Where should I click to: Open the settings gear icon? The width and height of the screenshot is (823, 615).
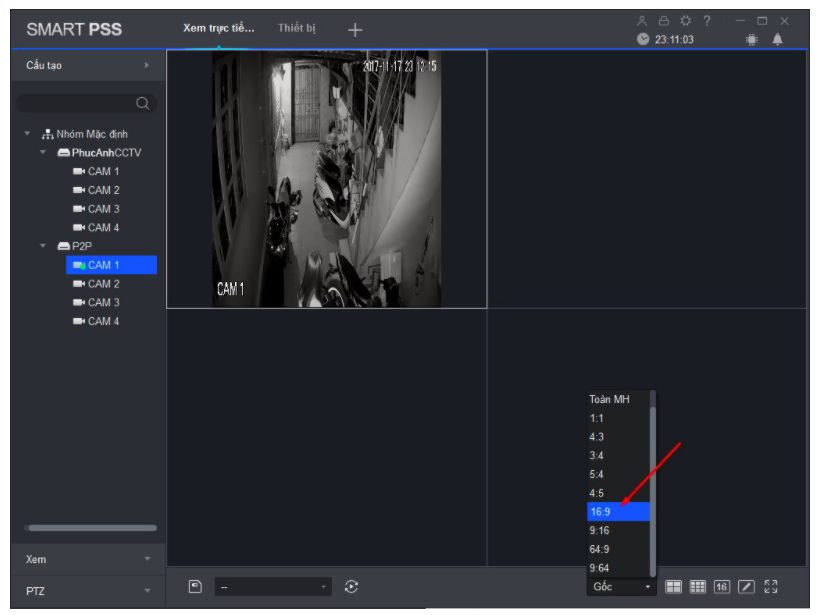(x=687, y=21)
